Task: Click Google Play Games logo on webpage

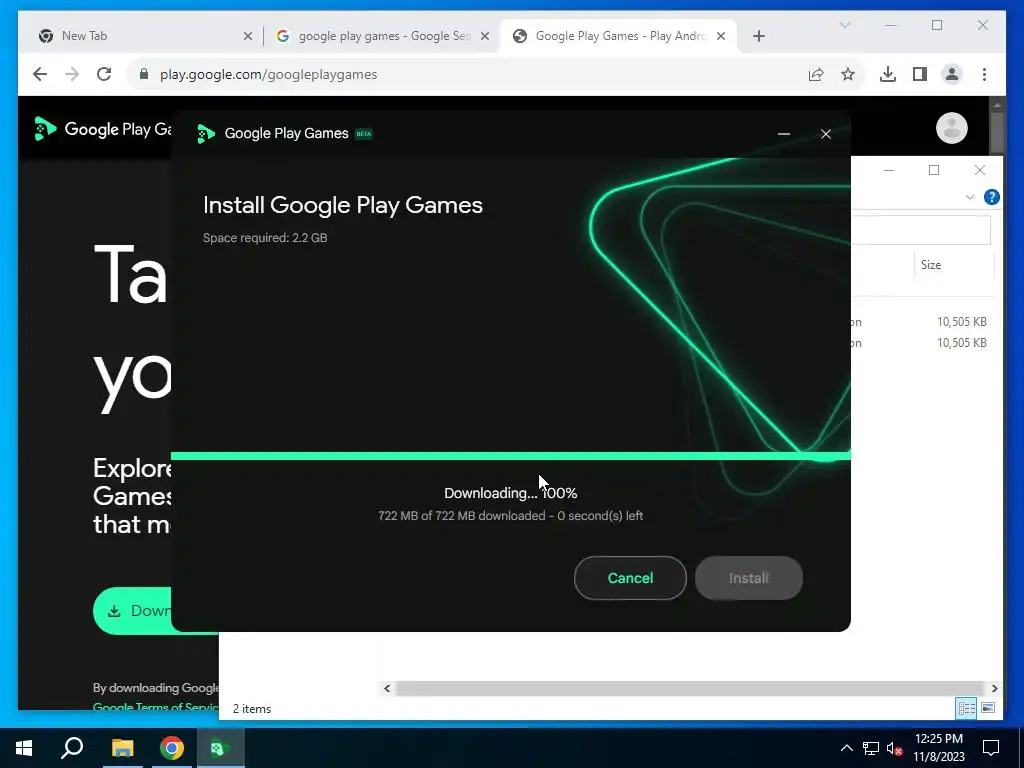Action: click(x=103, y=129)
